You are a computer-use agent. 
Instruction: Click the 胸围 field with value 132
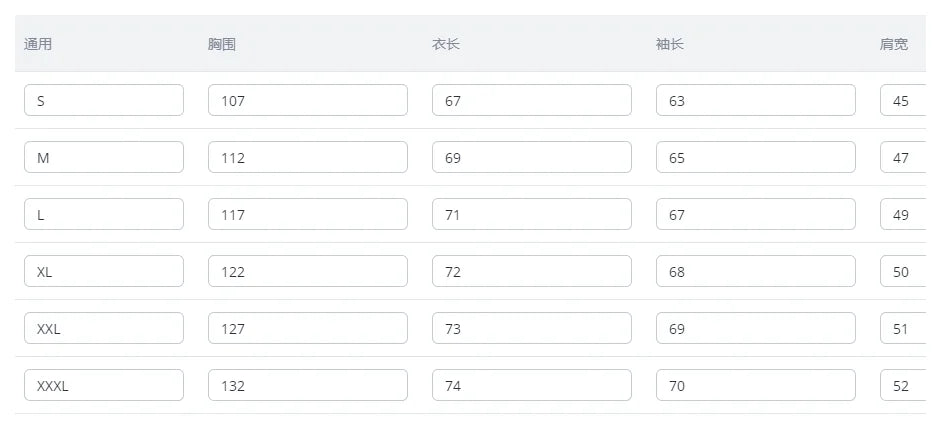(x=307, y=385)
